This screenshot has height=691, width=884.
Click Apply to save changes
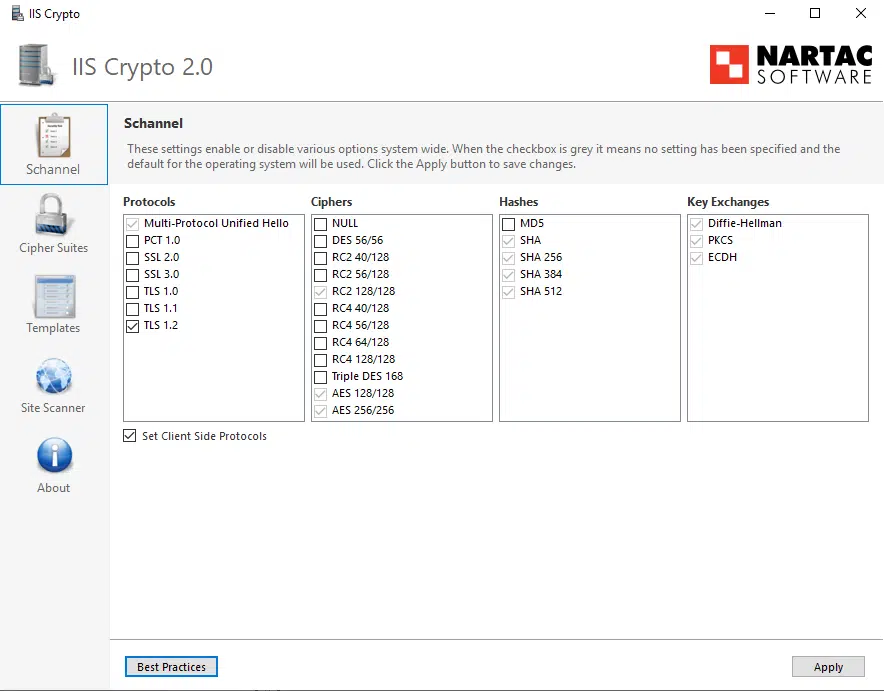(x=828, y=667)
